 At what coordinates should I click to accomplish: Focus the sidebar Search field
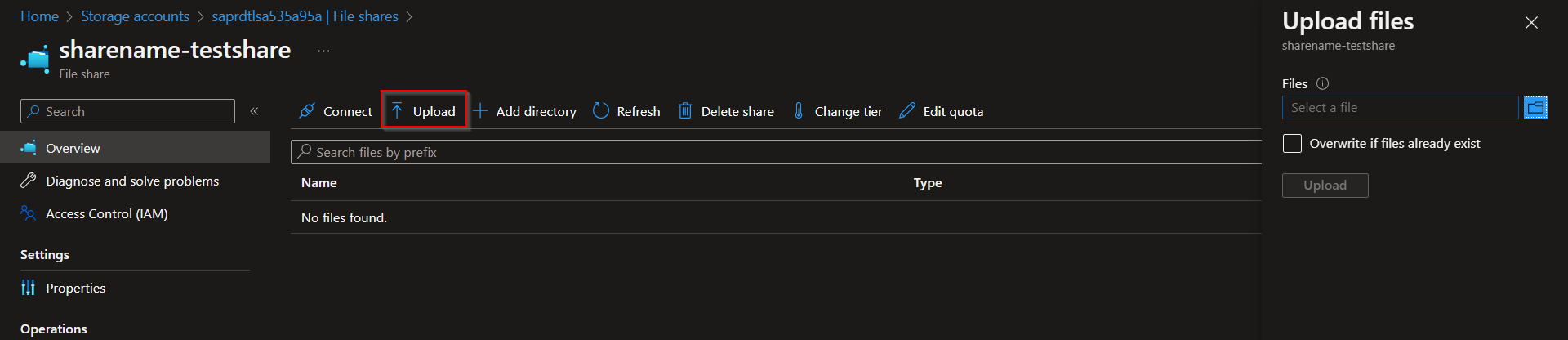point(127,111)
